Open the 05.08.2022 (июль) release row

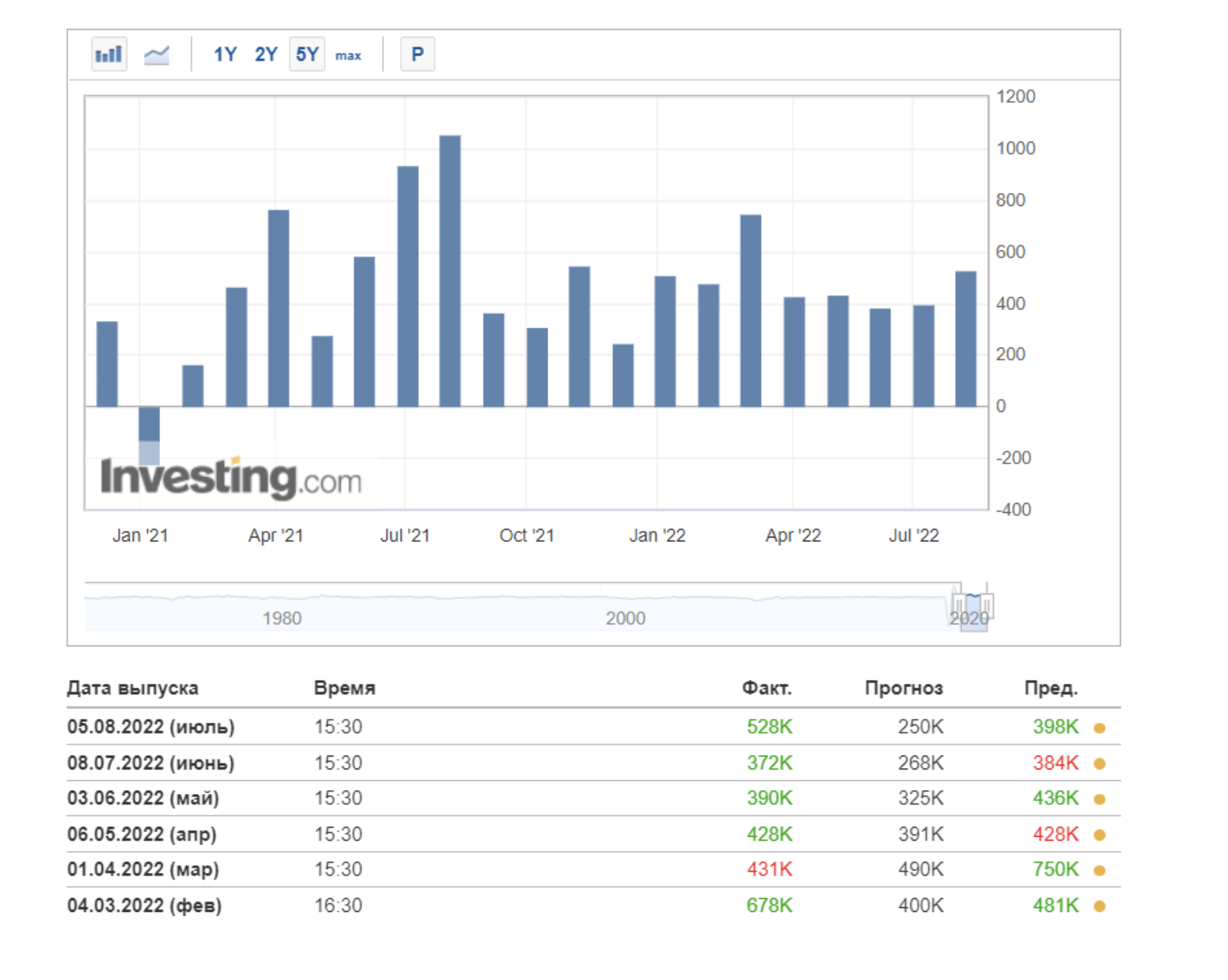151,727
